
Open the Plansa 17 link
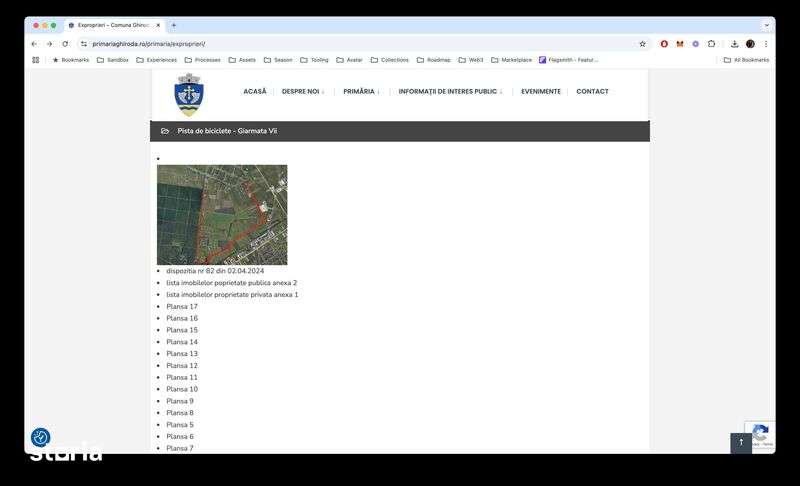click(x=182, y=306)
